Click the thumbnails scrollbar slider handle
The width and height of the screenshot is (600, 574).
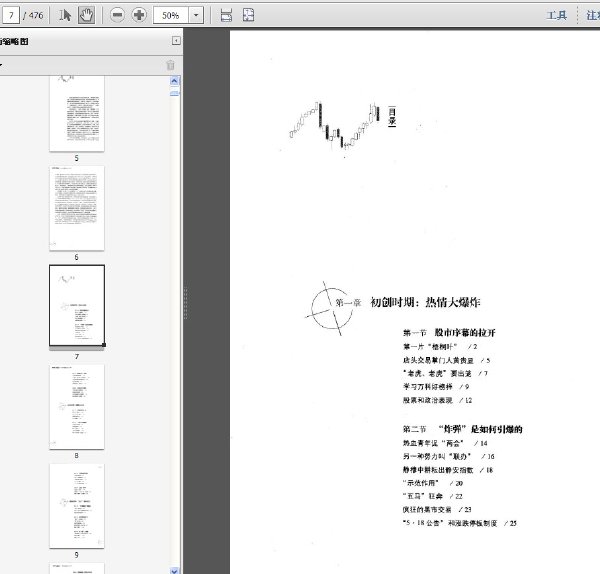(x=174, y=93)
